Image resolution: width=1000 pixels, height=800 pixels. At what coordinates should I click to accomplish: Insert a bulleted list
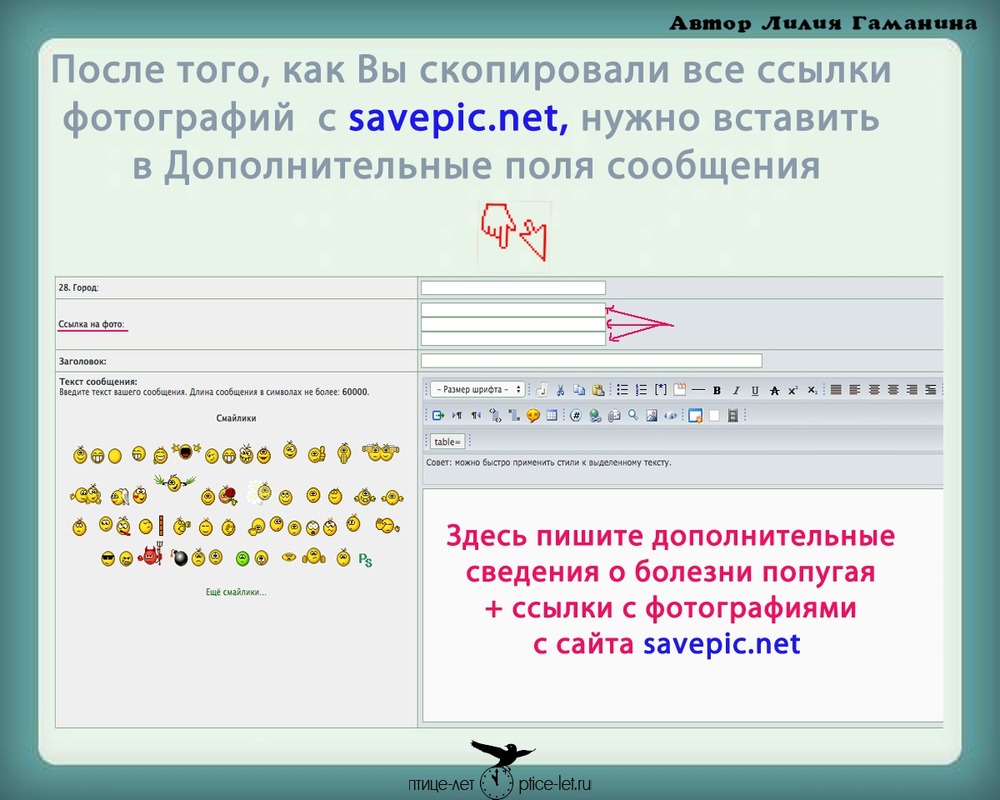pos(622,390)
